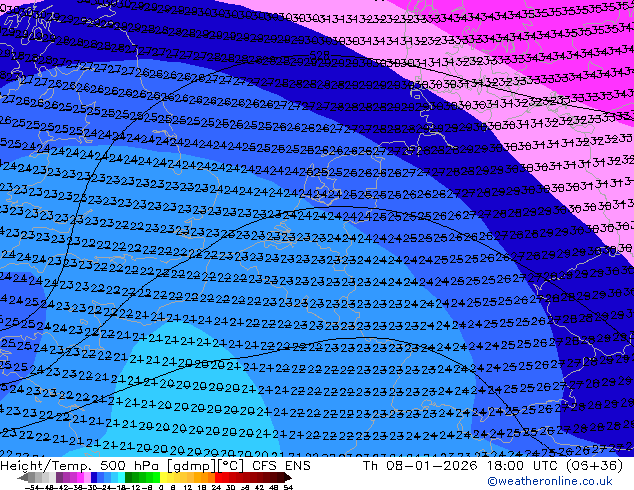Screen dimensions: 634x490
Task: Click the '500 hPa' level label
Action: click(x=130, y=466)
